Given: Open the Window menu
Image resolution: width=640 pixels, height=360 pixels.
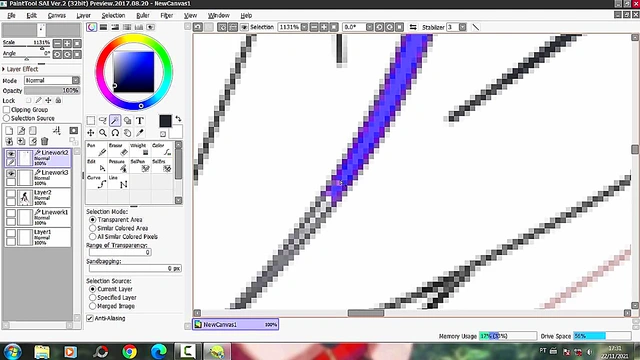Looking at the screenshot, I should click(x=219, y=15).
